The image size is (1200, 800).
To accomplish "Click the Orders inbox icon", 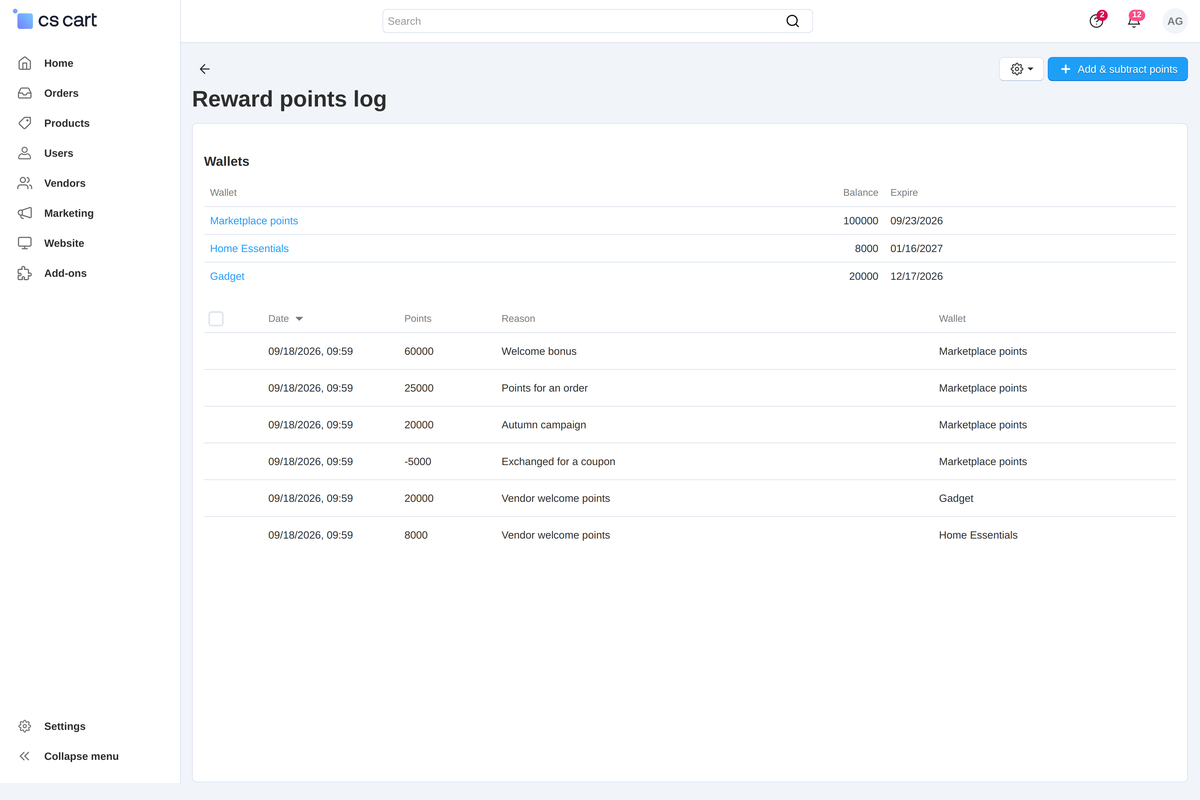I will coord(25,93).
